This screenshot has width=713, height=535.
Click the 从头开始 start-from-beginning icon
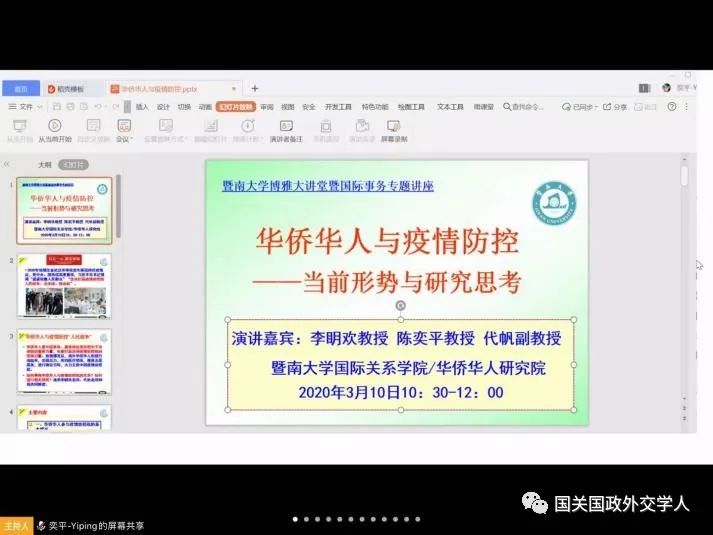pyautogui.click(x=20, y=125)
